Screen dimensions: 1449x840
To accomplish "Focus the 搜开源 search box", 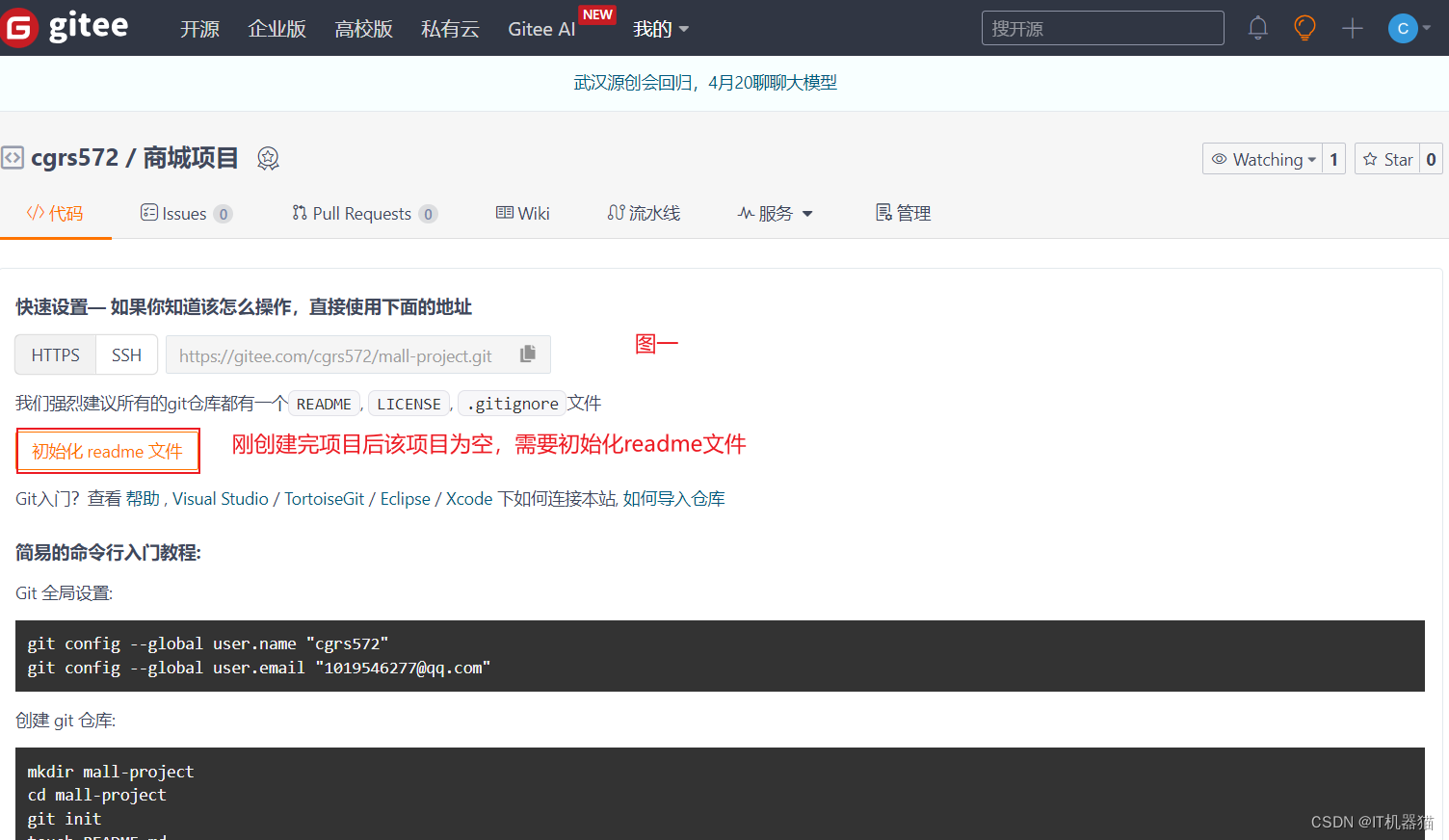I will tap(1102, 28).
